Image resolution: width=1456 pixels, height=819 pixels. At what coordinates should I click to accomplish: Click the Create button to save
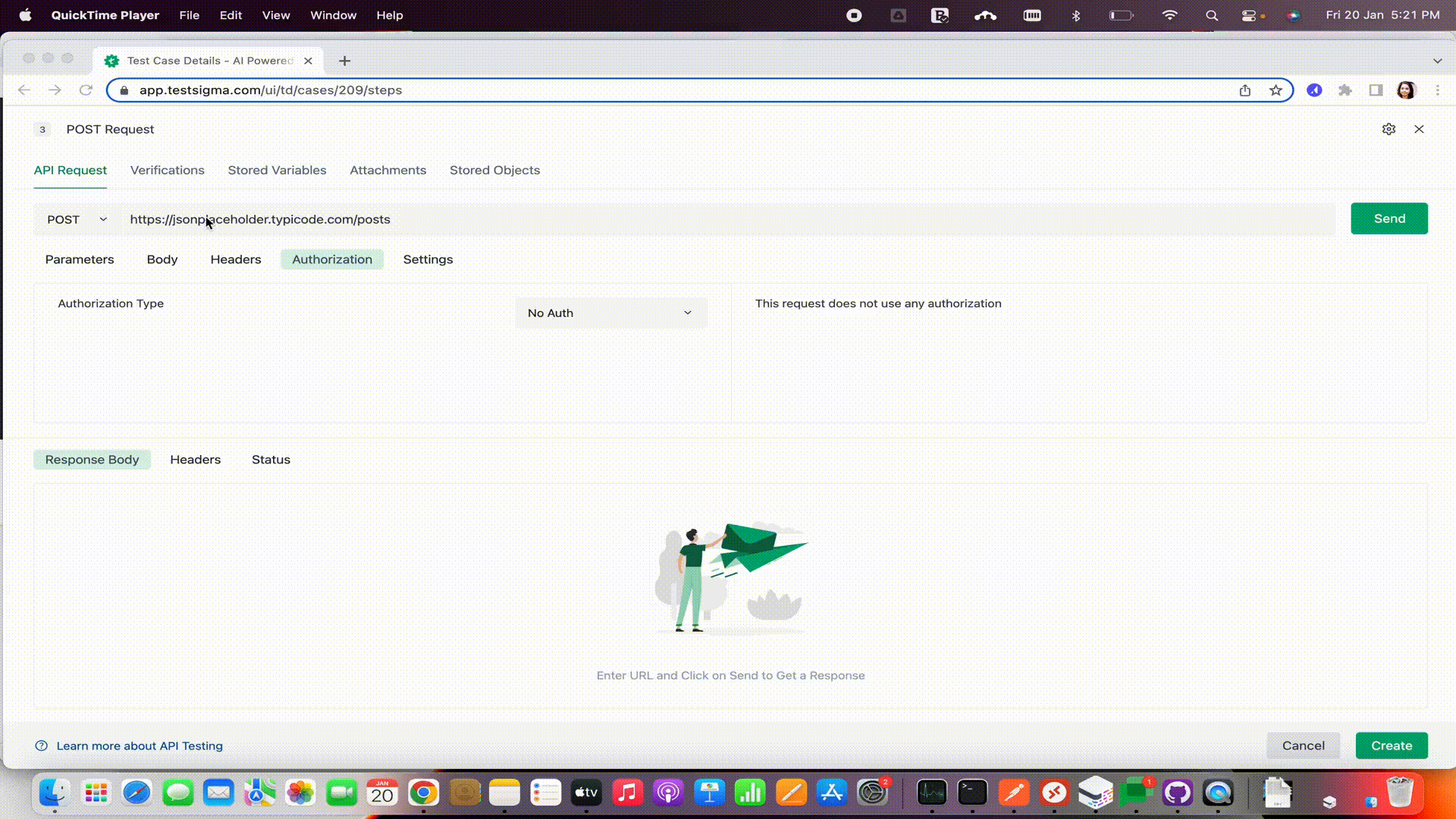[1392, 745]
